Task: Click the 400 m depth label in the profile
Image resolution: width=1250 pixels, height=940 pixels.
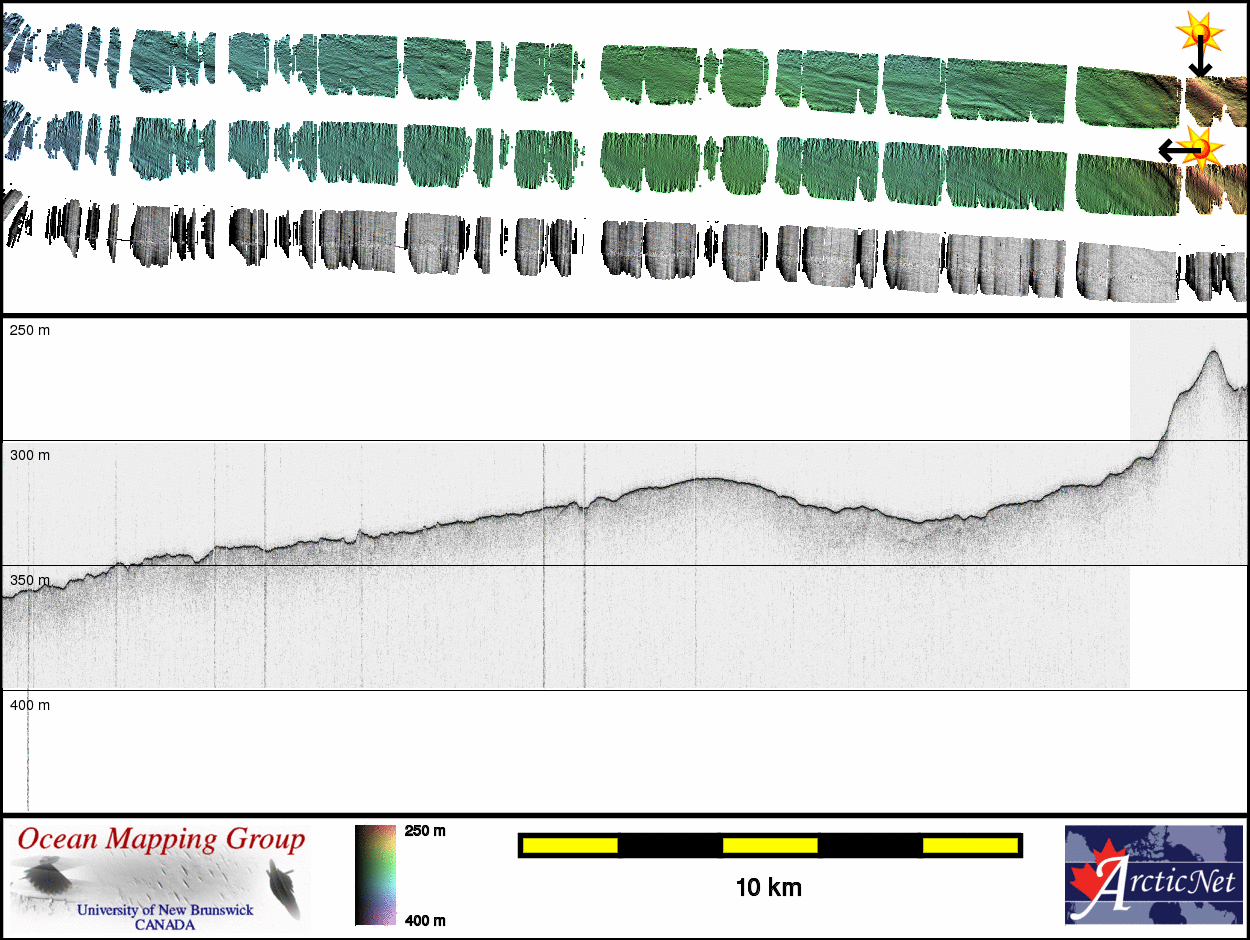Action: point(30,705)
